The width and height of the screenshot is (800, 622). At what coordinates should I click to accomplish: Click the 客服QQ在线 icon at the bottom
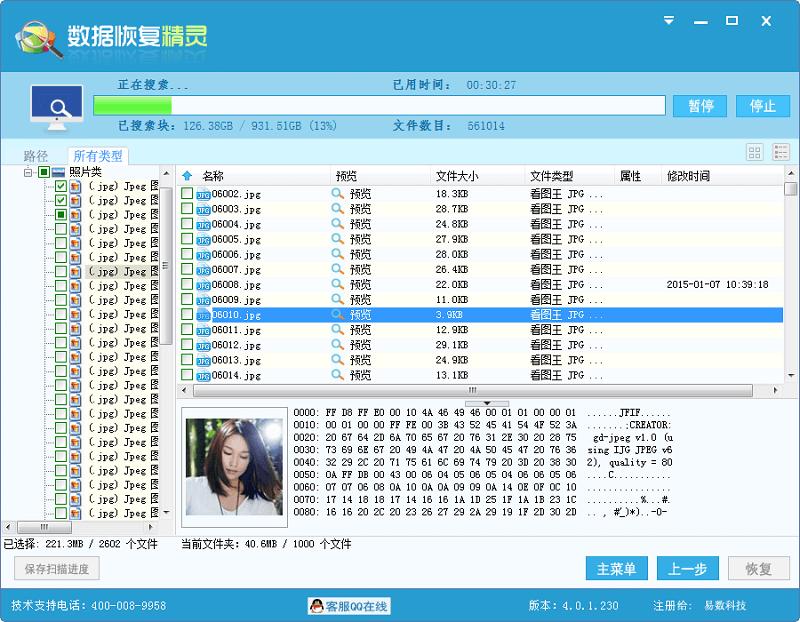pos(318,604)
